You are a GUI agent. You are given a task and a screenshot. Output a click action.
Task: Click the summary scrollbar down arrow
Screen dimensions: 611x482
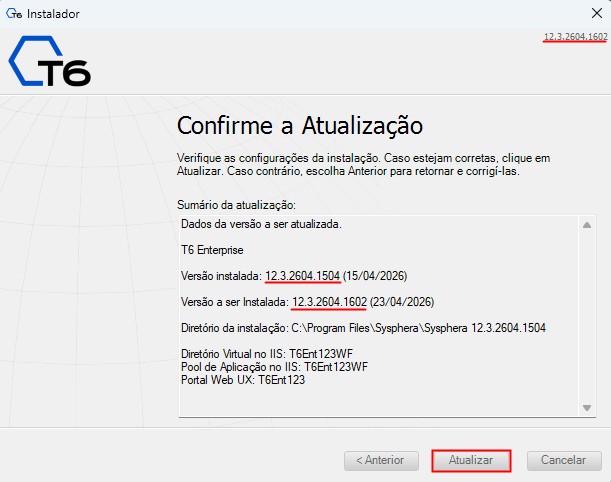click(x=587, y=408)
